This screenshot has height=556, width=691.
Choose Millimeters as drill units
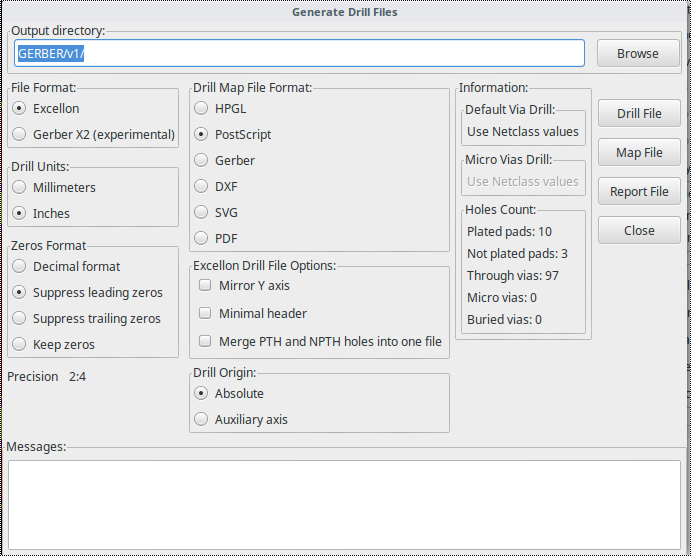click(20, 187)
